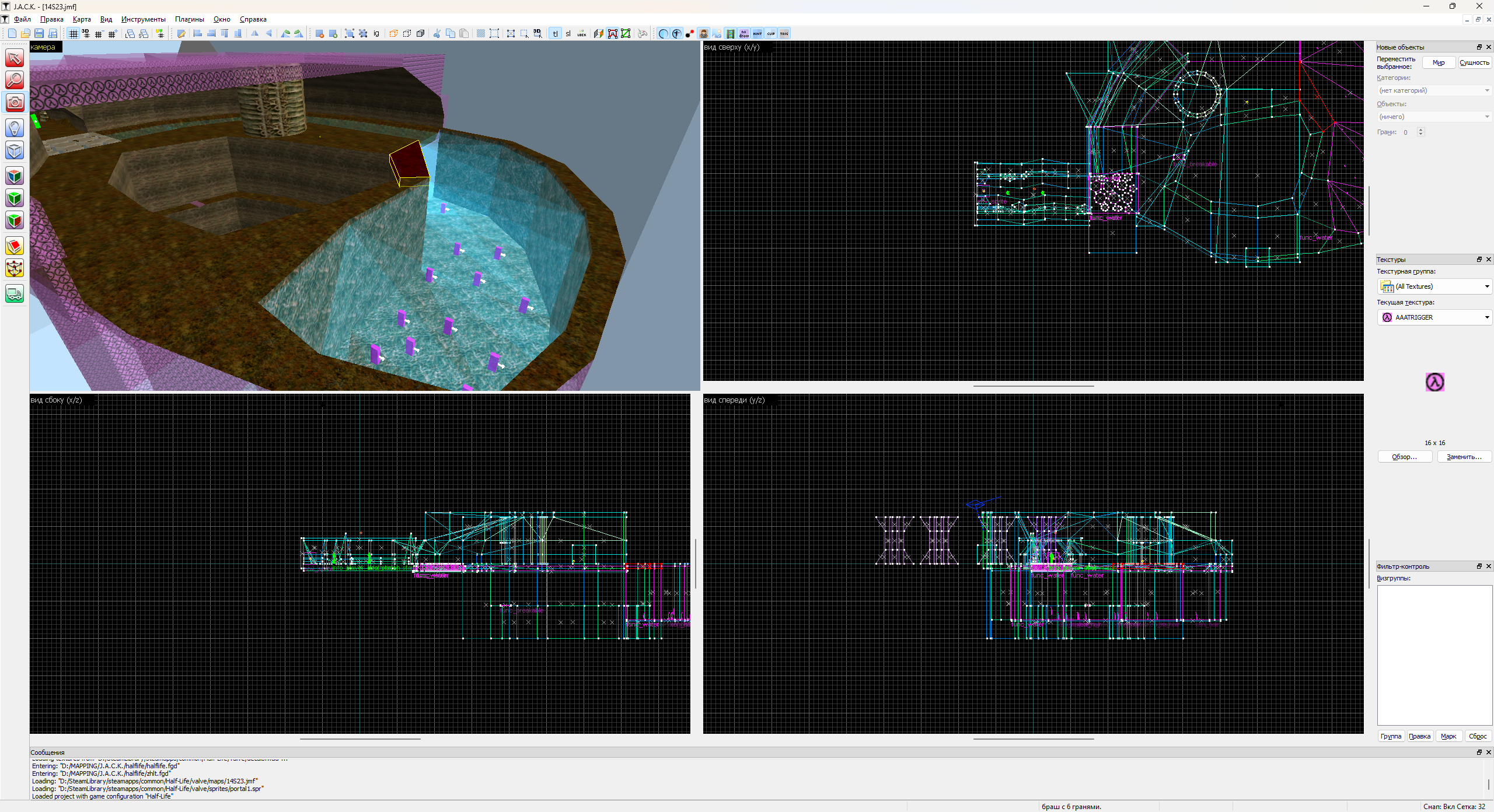
Task: Open the Инструменты menu
Action: pyautogui.click(x=143, y=19)
